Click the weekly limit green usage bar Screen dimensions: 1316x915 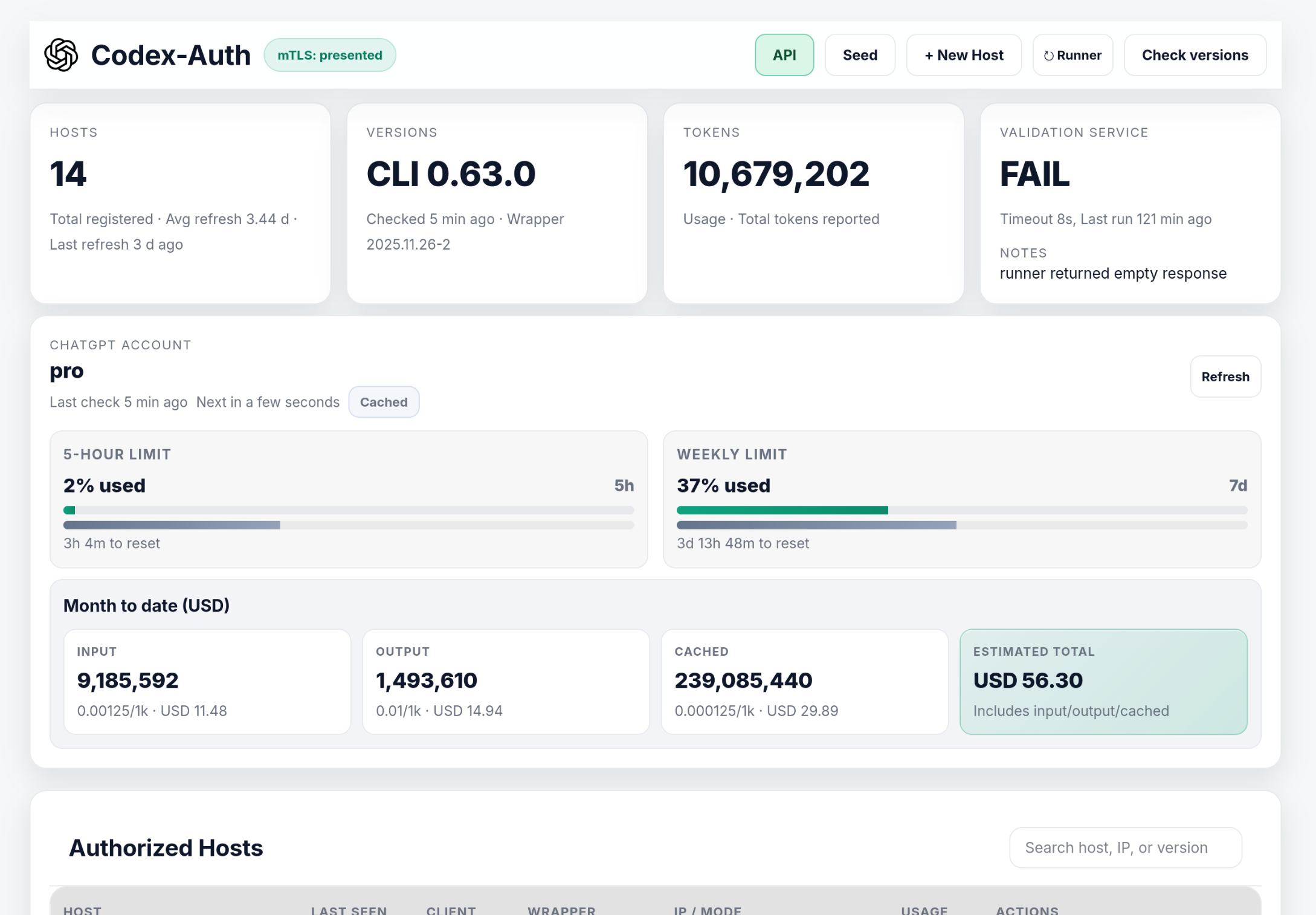coord(782,510)
